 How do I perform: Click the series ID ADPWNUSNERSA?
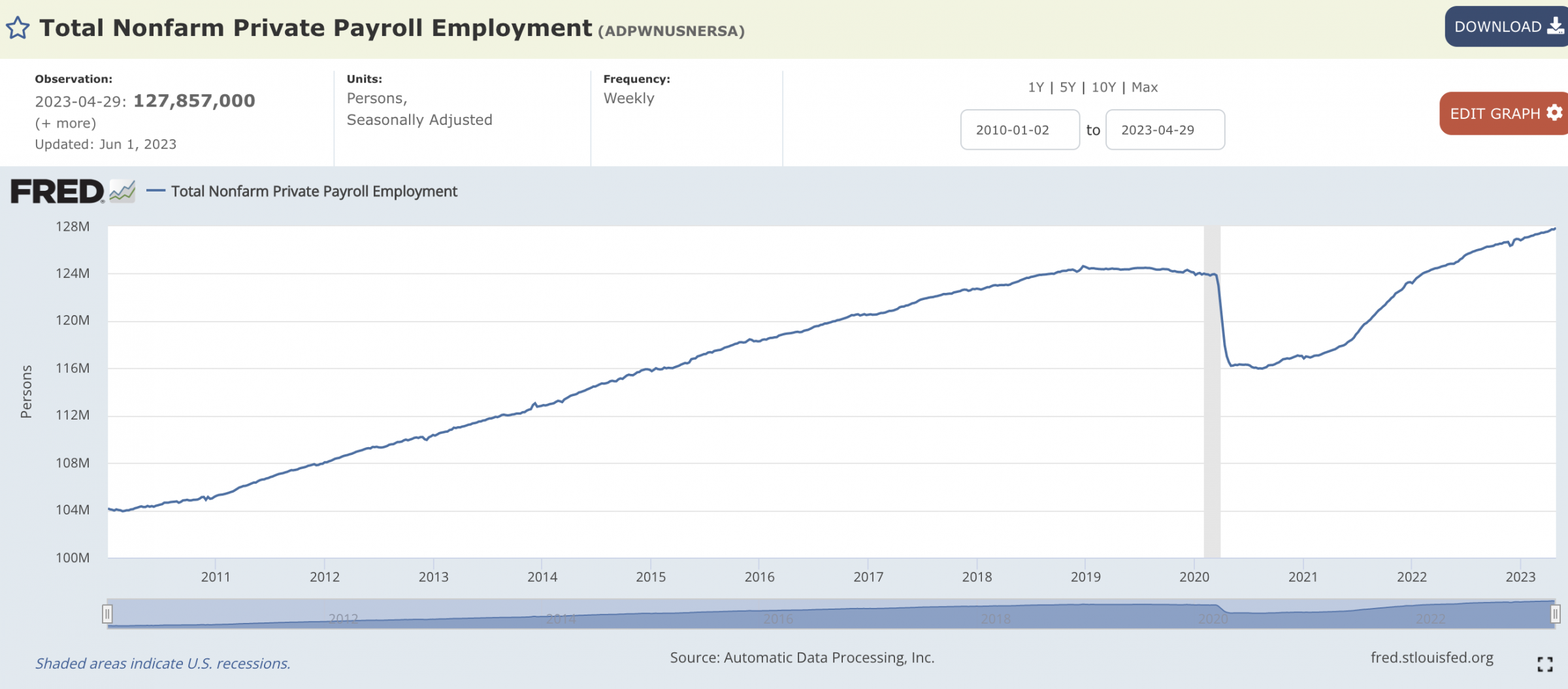tap(671, 31)
